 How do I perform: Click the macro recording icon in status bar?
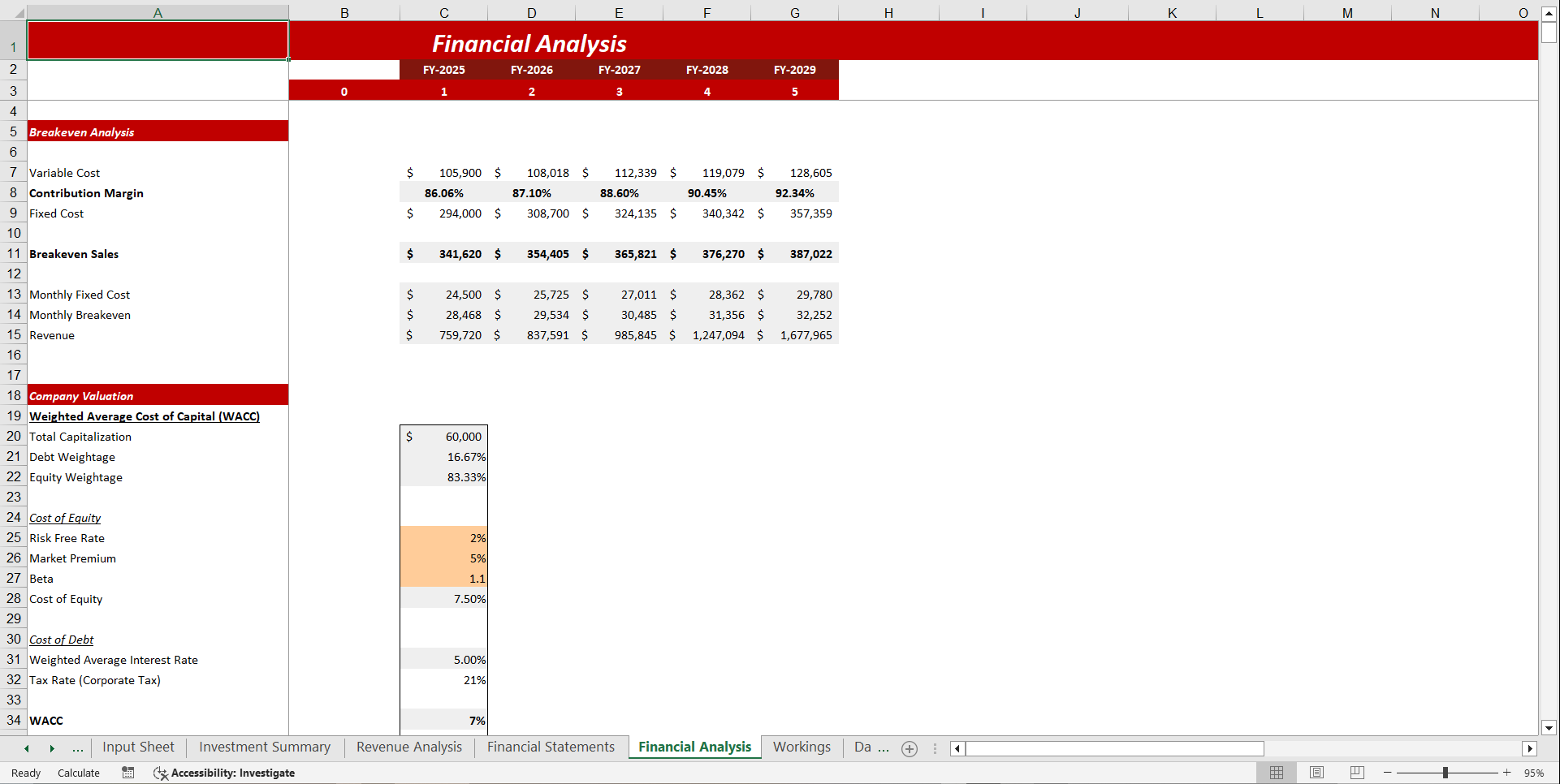tap(127, 773)
